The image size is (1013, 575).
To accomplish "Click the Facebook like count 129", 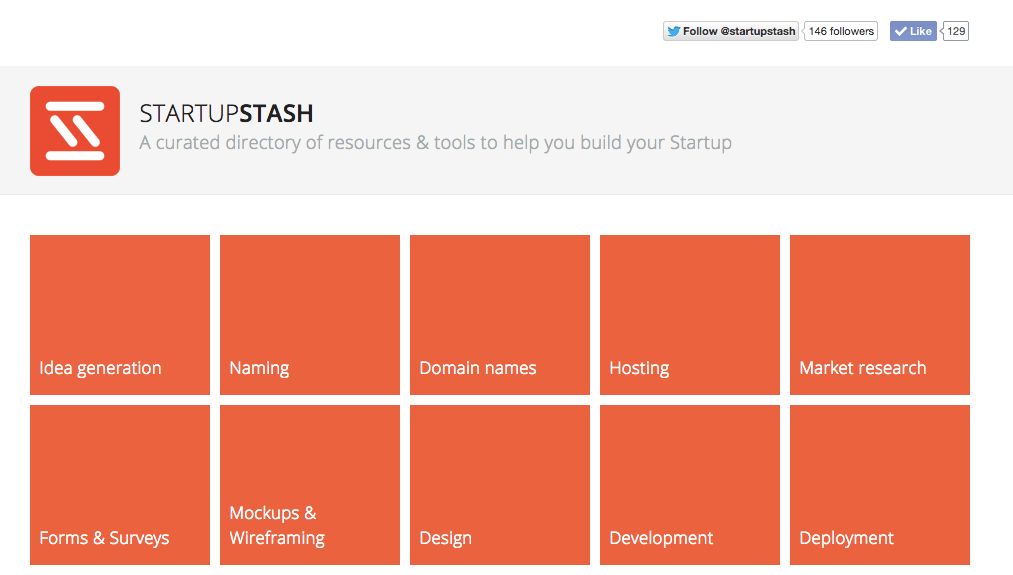I will click(956, 31).
